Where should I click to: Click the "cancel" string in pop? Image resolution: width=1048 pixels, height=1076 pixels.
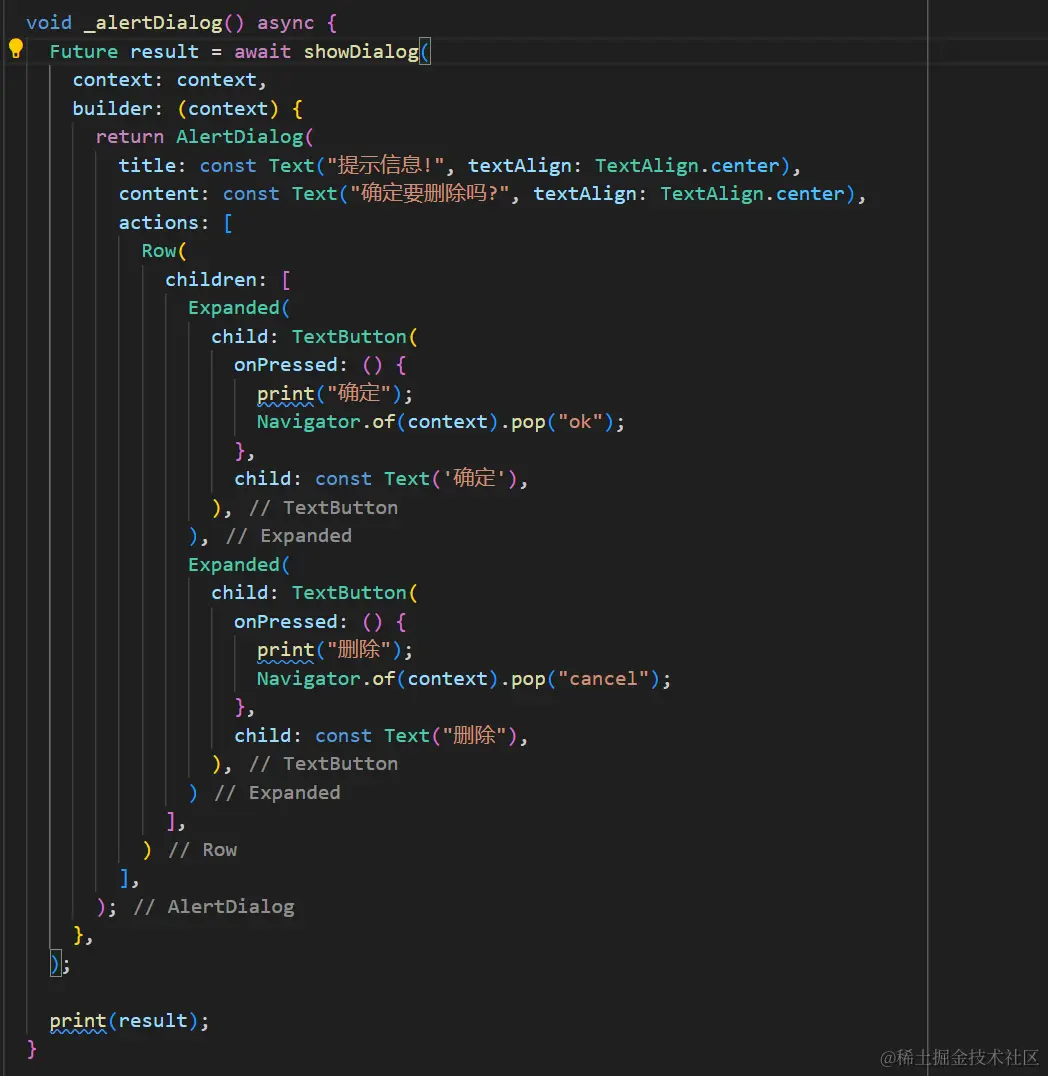point(603,679)
